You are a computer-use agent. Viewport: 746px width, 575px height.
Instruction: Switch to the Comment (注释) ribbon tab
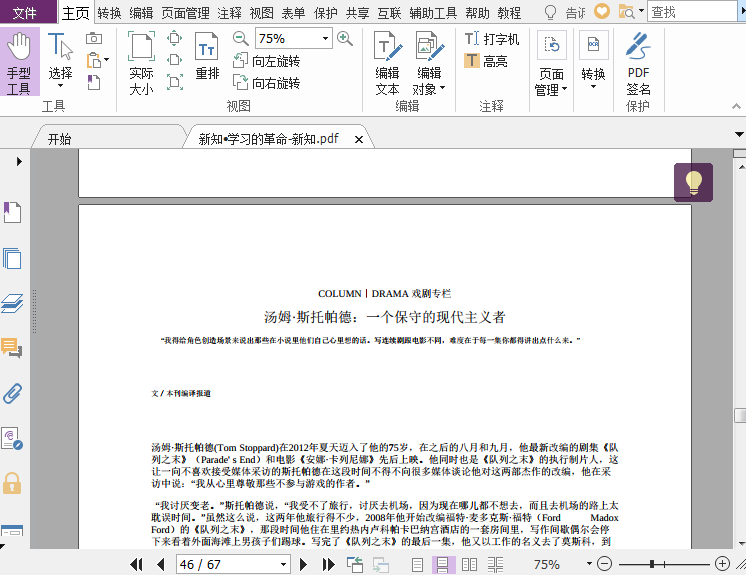pos(229,13)
